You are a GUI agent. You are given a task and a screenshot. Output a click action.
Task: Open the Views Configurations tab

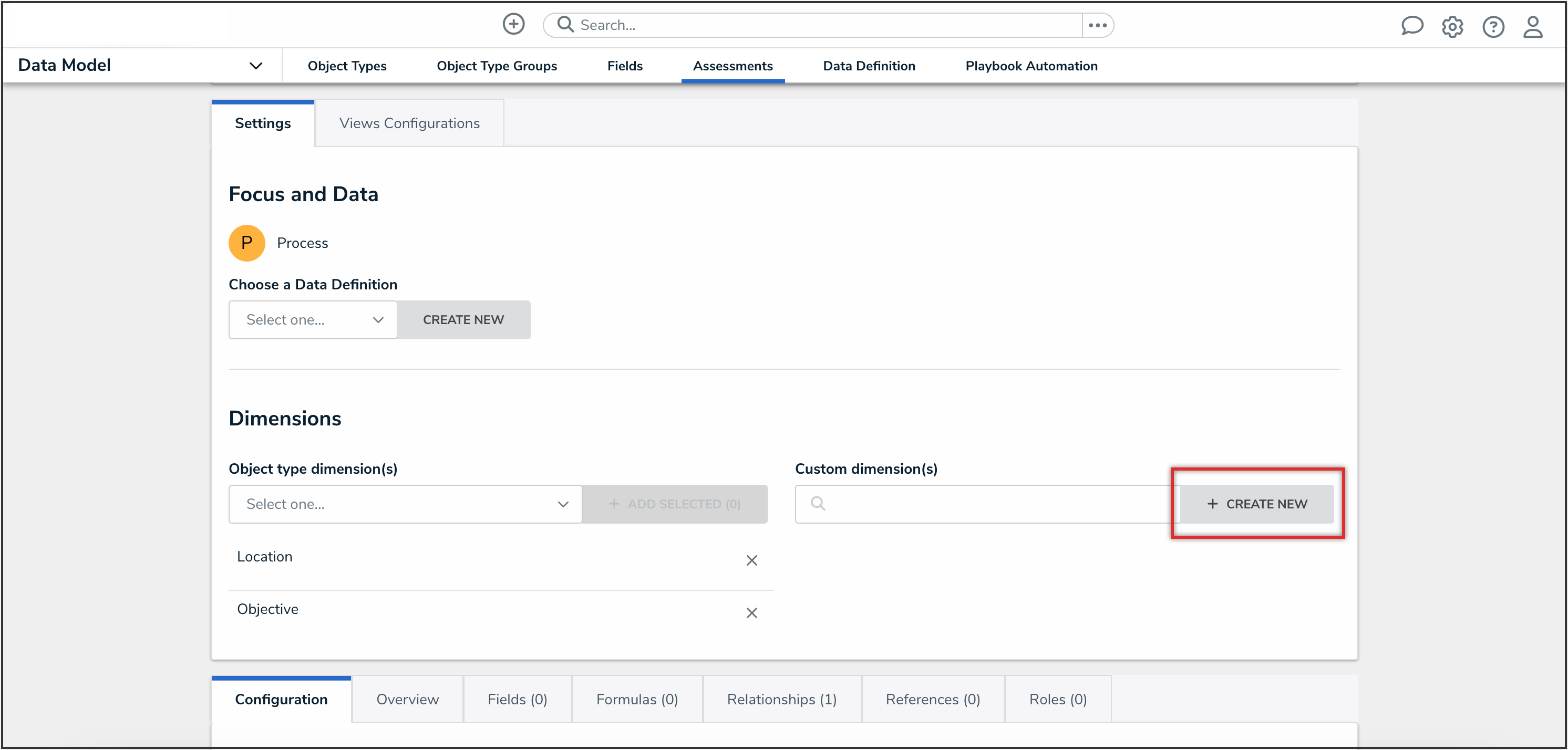tap(409, 123)
